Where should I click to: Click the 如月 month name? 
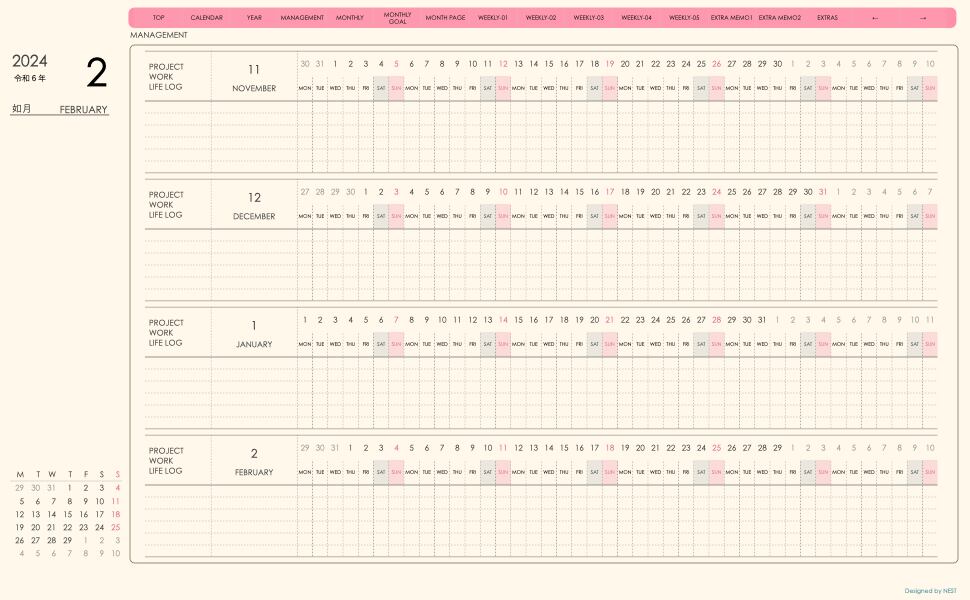click(x=21, y=108)
